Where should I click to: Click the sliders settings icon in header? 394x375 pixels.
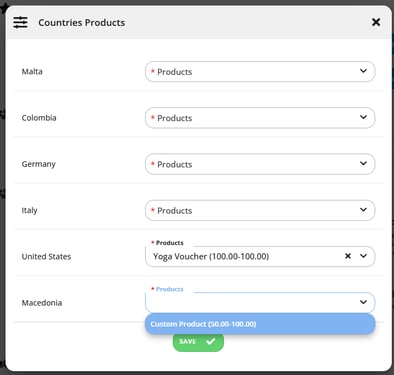20,22
